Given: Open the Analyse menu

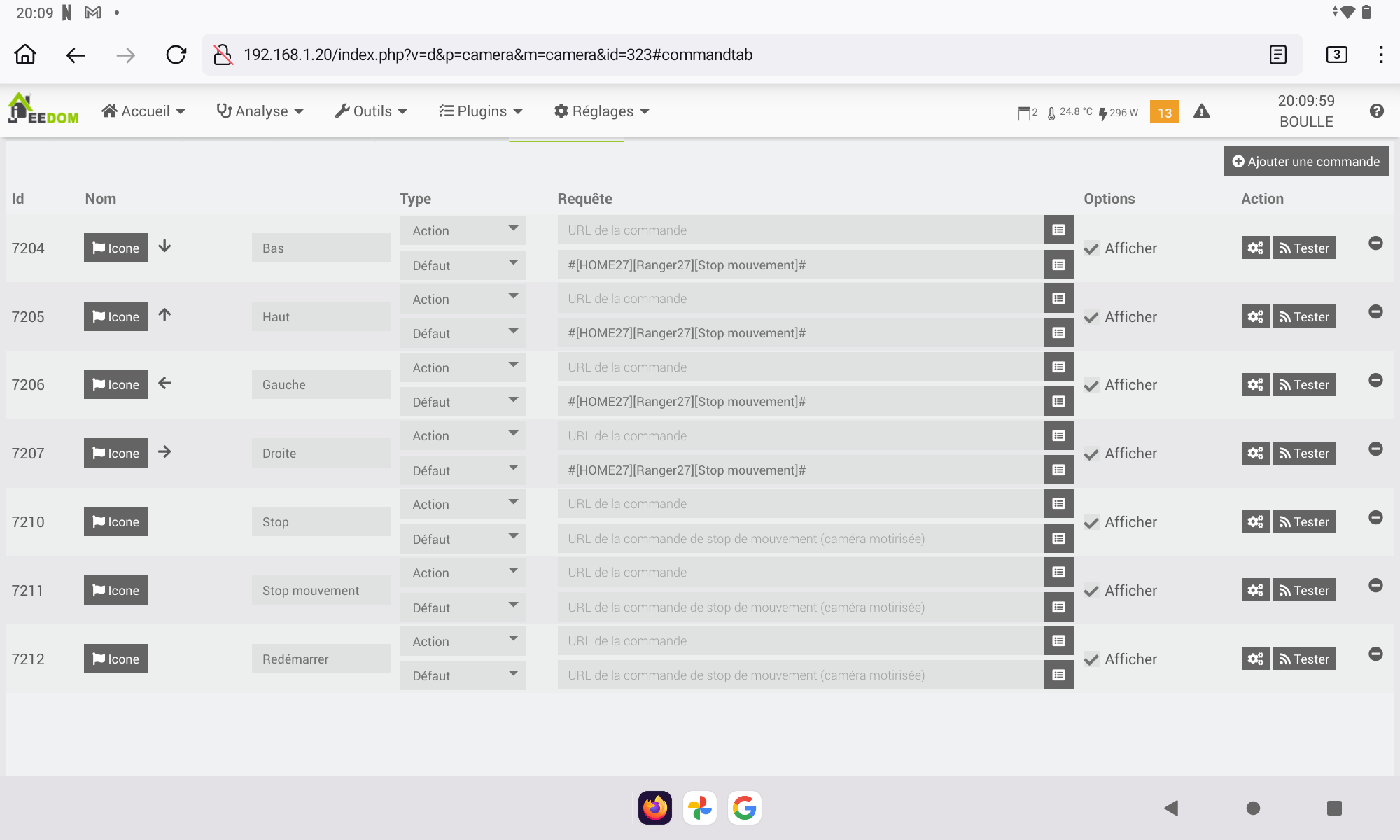Looking at the screenshot, I should click(x=260, y=111).
